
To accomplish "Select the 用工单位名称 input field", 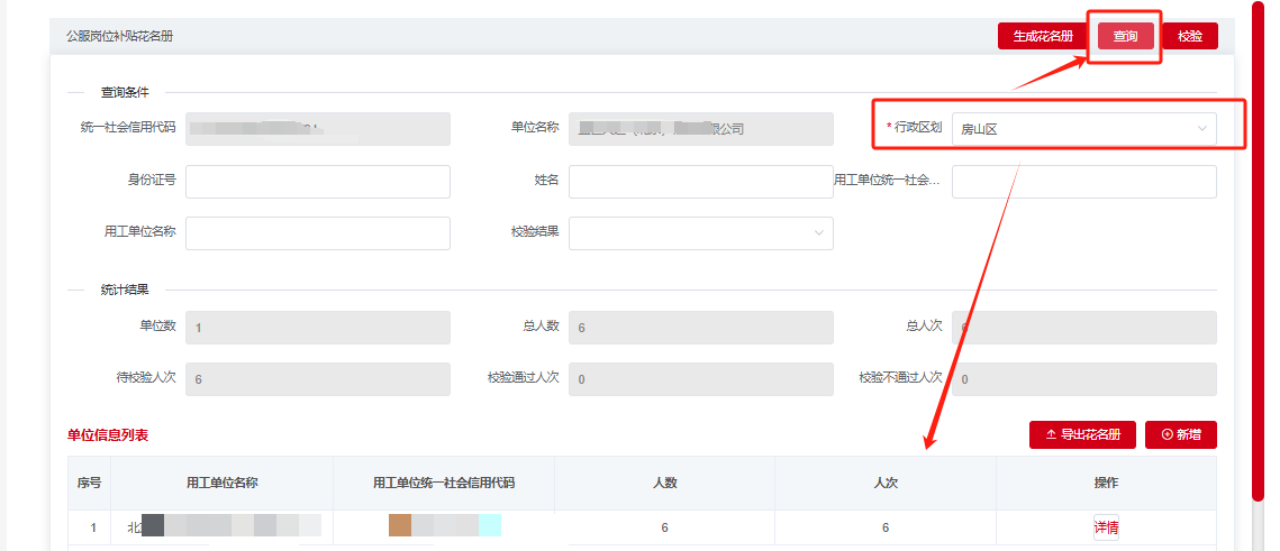I will point(317,233).
